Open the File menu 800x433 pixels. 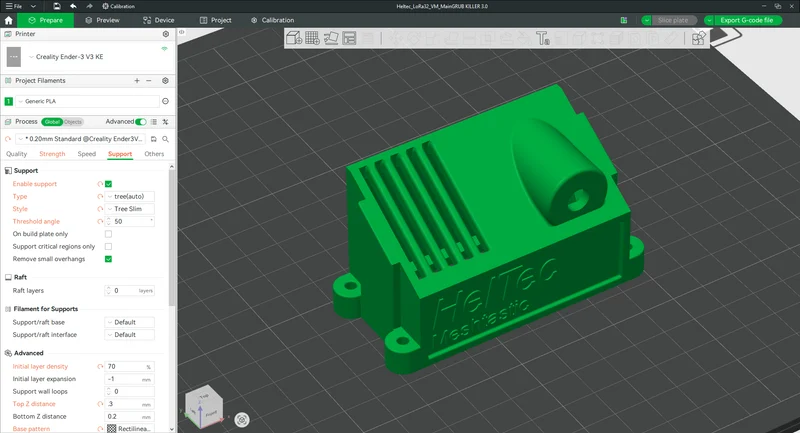(14, 6)
